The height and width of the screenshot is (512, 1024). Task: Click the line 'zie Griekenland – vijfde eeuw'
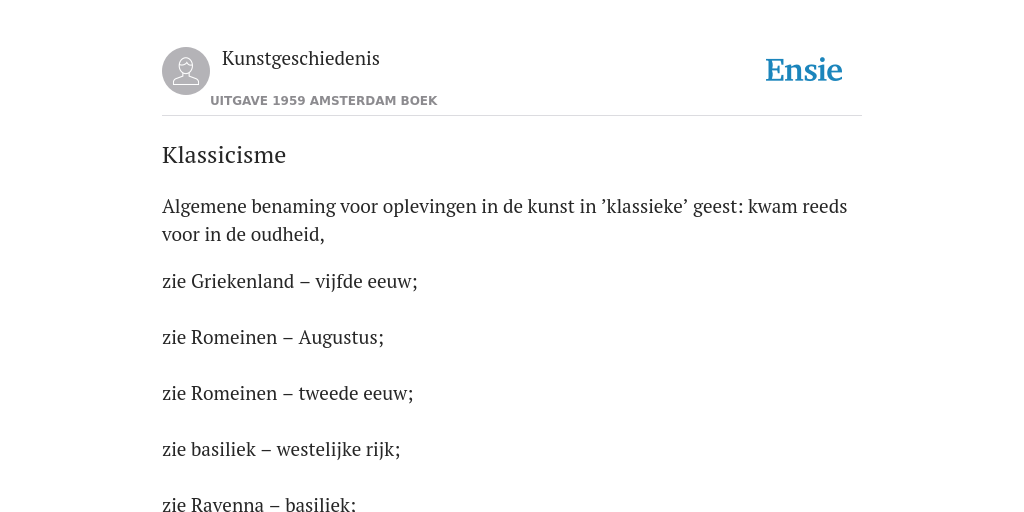click(290, 281)
